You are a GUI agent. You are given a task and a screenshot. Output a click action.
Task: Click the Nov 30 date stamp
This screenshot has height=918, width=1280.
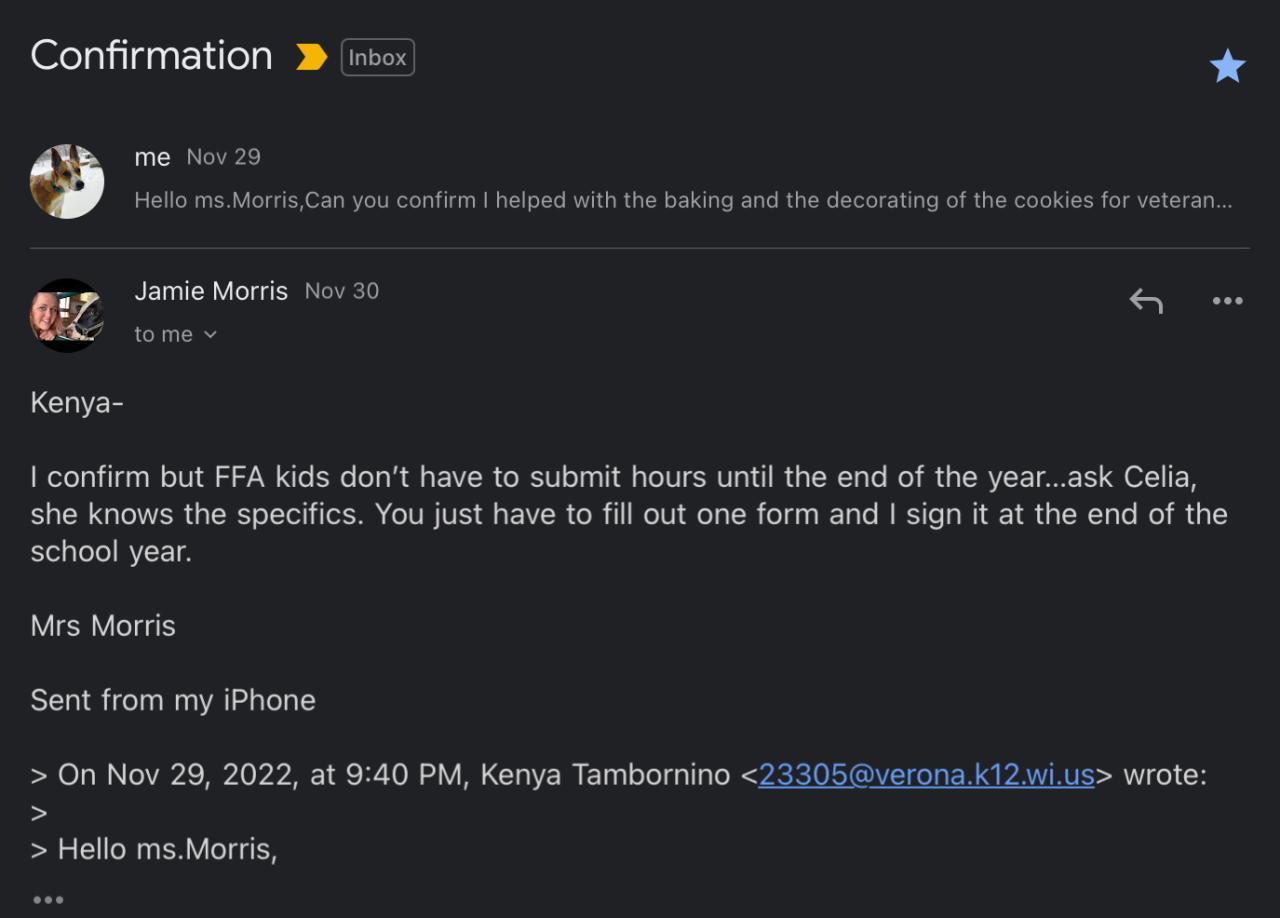pos(342,291)
